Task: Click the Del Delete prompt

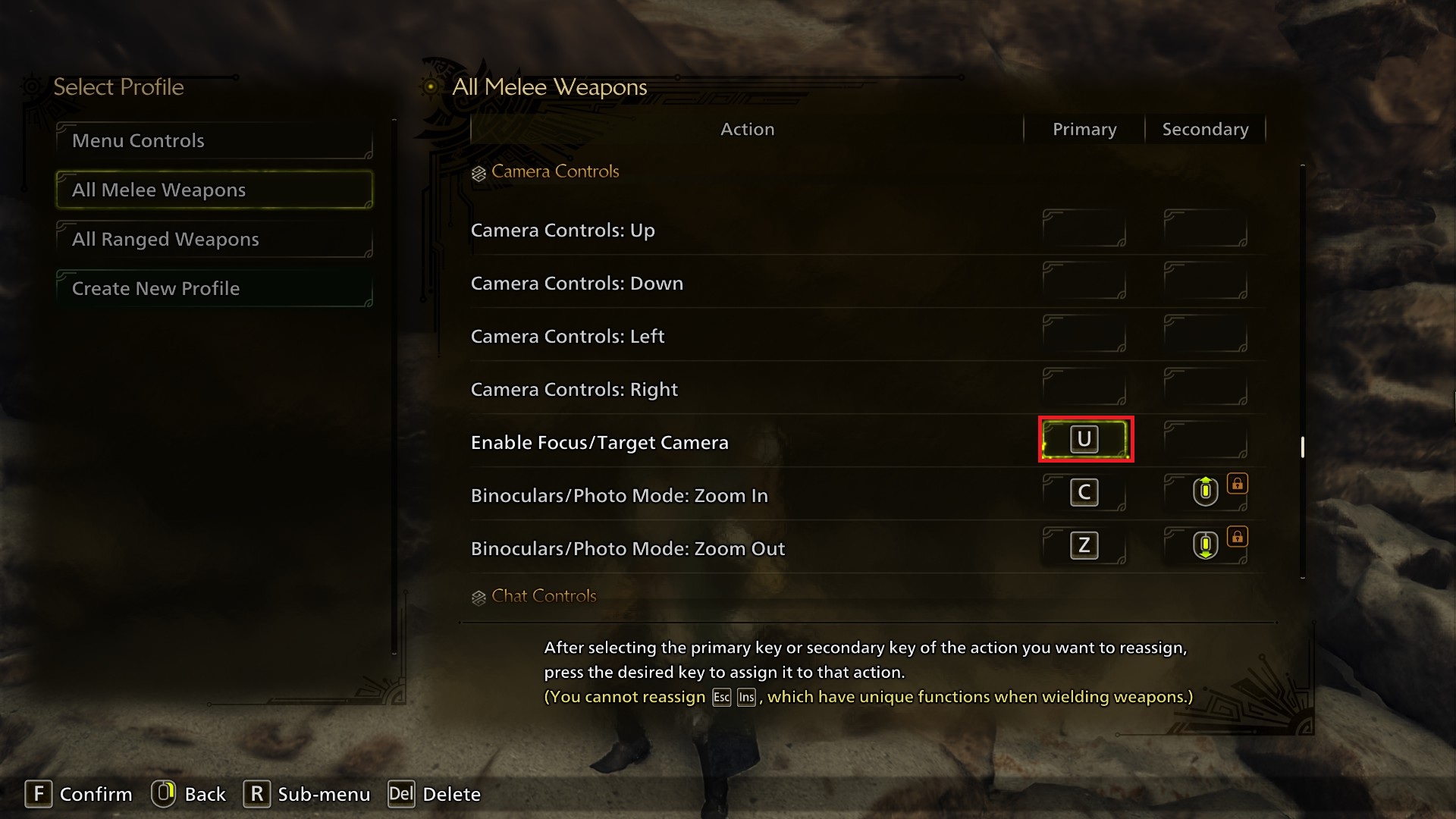Action: (434, 794)
